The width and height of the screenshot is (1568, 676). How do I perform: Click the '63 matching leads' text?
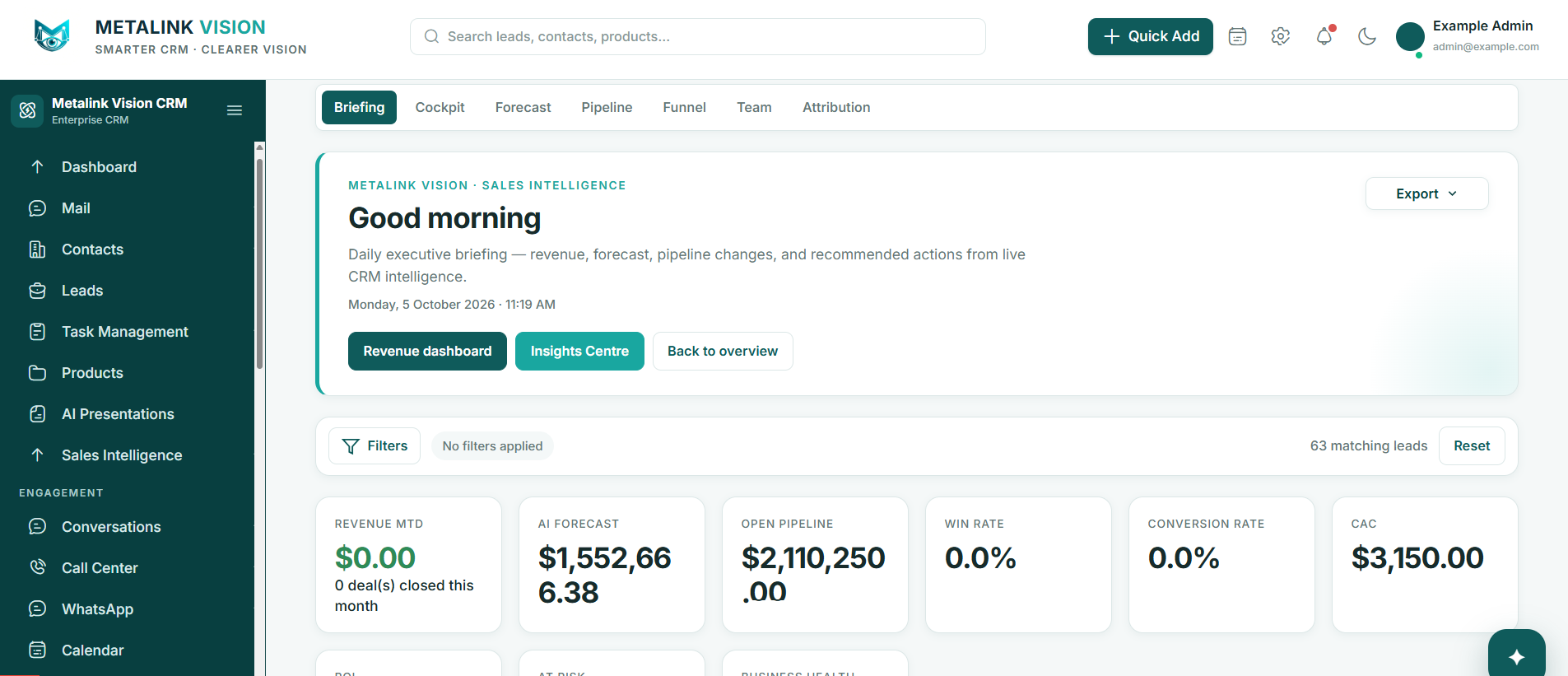pyautogui.click(x=1369, y=445)
